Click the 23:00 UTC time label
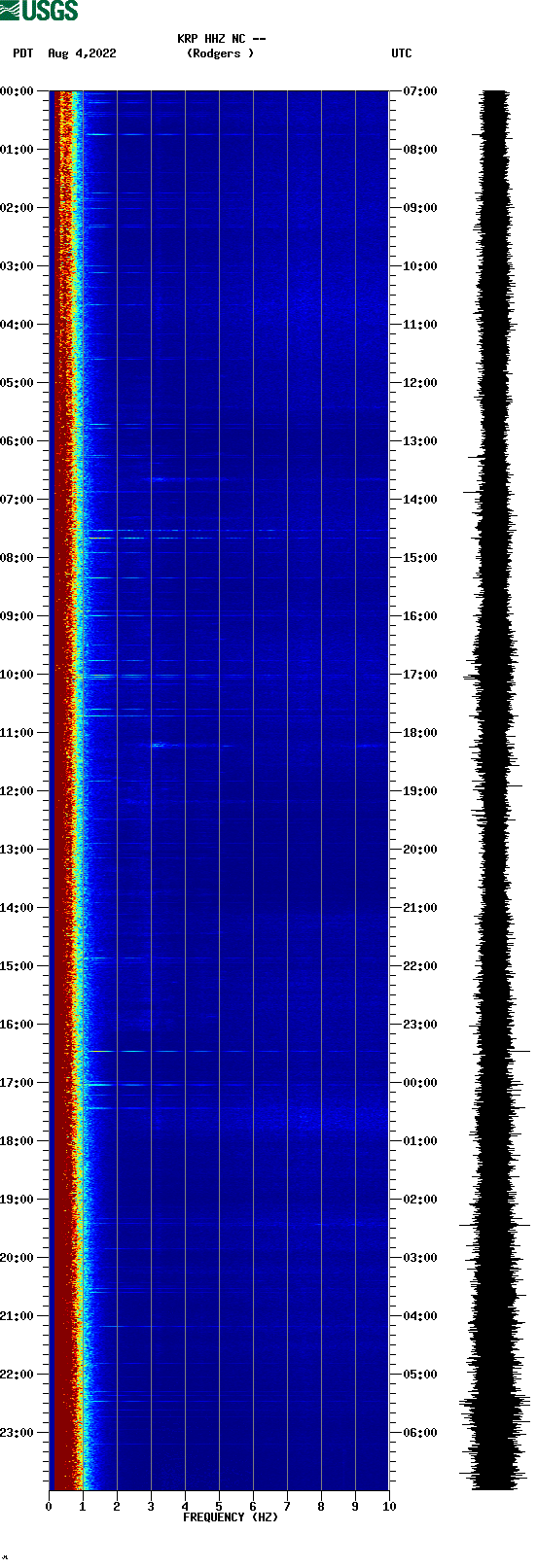This screenshot has width=537, height=1568. click(420, 1025)
